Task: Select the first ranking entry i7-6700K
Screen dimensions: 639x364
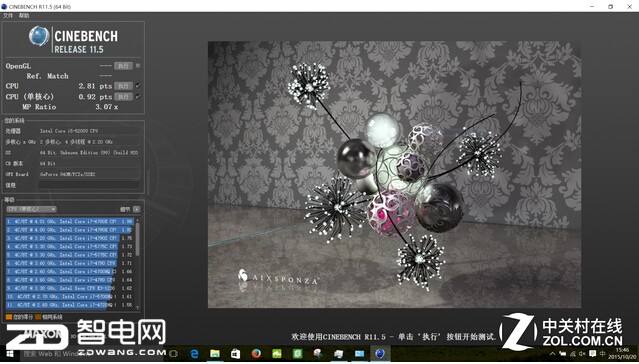Action: 70,221
